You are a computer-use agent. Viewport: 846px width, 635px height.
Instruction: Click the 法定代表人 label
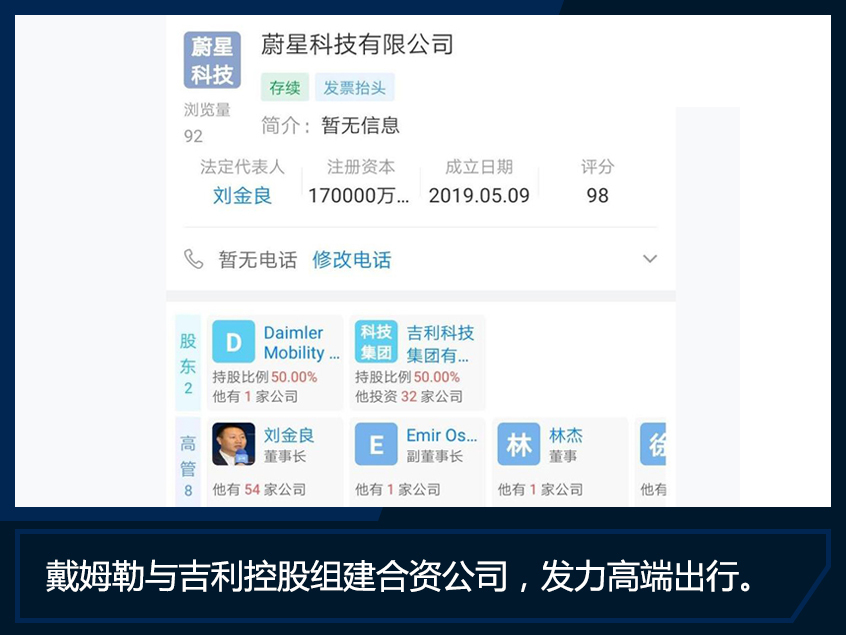point(242,167)
